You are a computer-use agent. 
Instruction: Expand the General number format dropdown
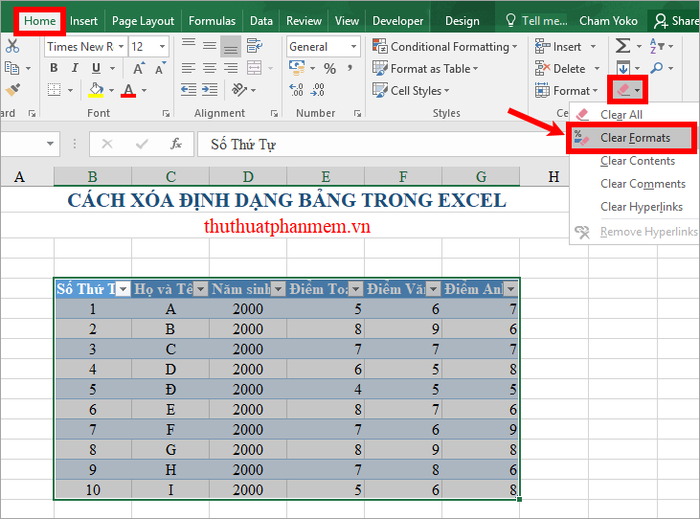point(354,46)
